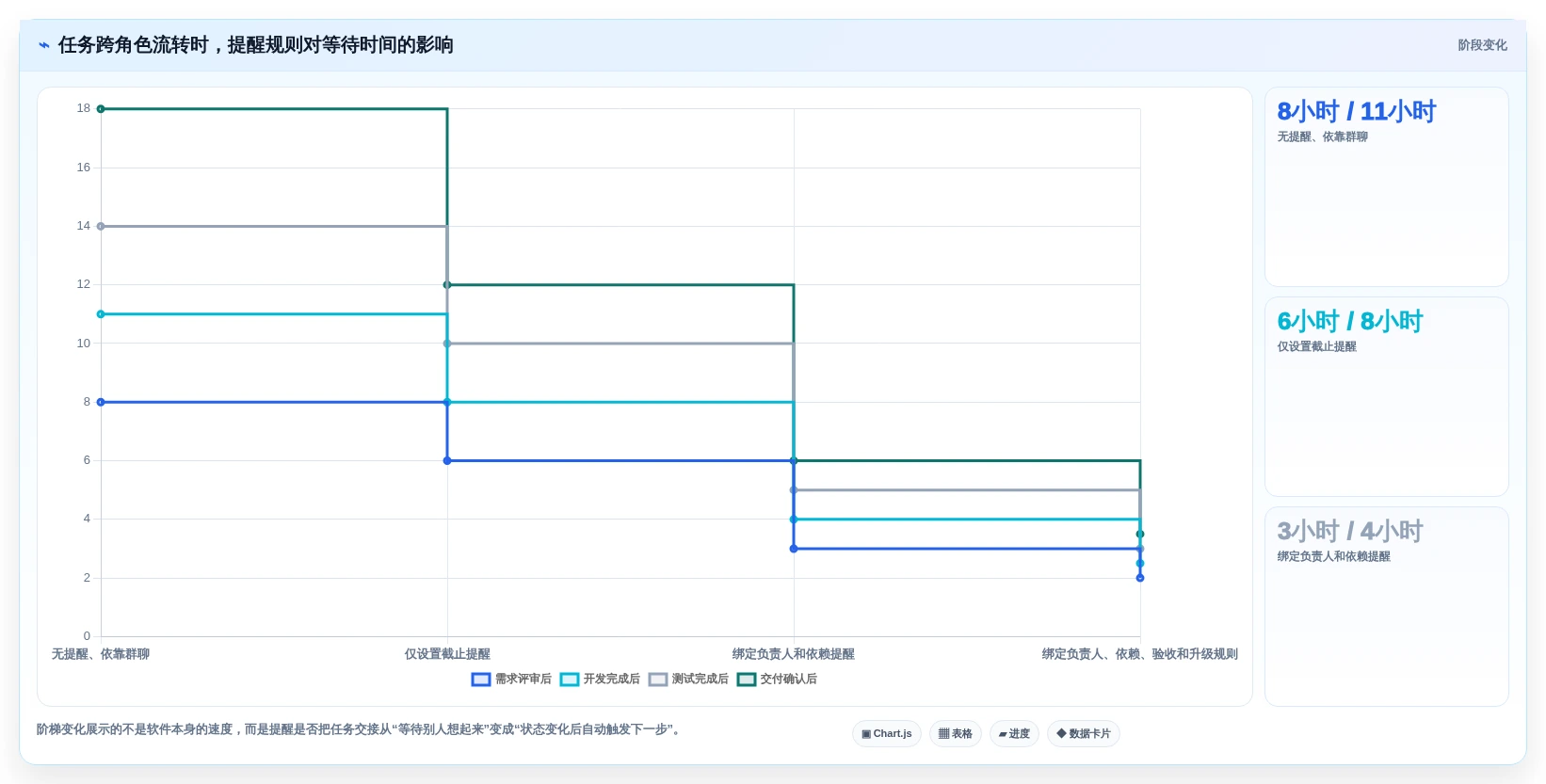The height and width of the screenshot is (784, 1546).
Task: Click the 开发完成后 data point at 11
Action: click(x=101, y=314)
